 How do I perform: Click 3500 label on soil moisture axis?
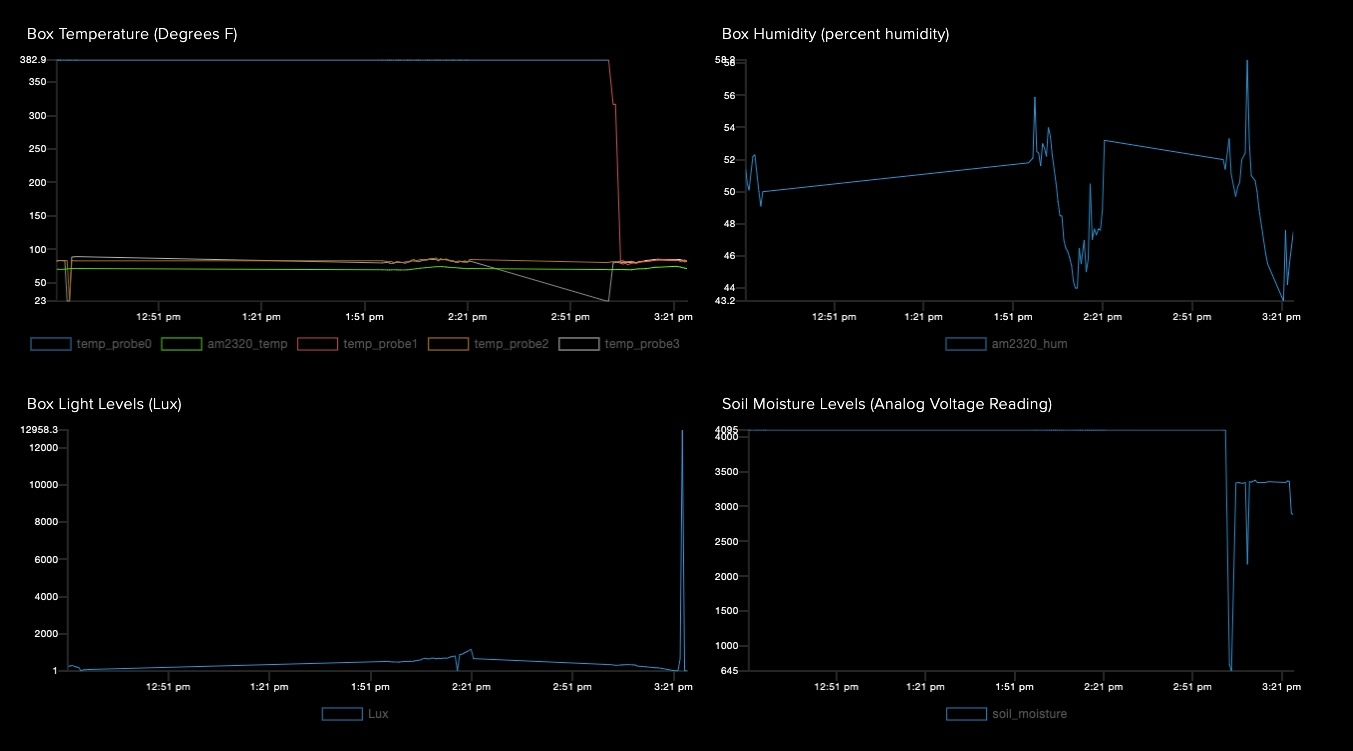coord(725,472)
